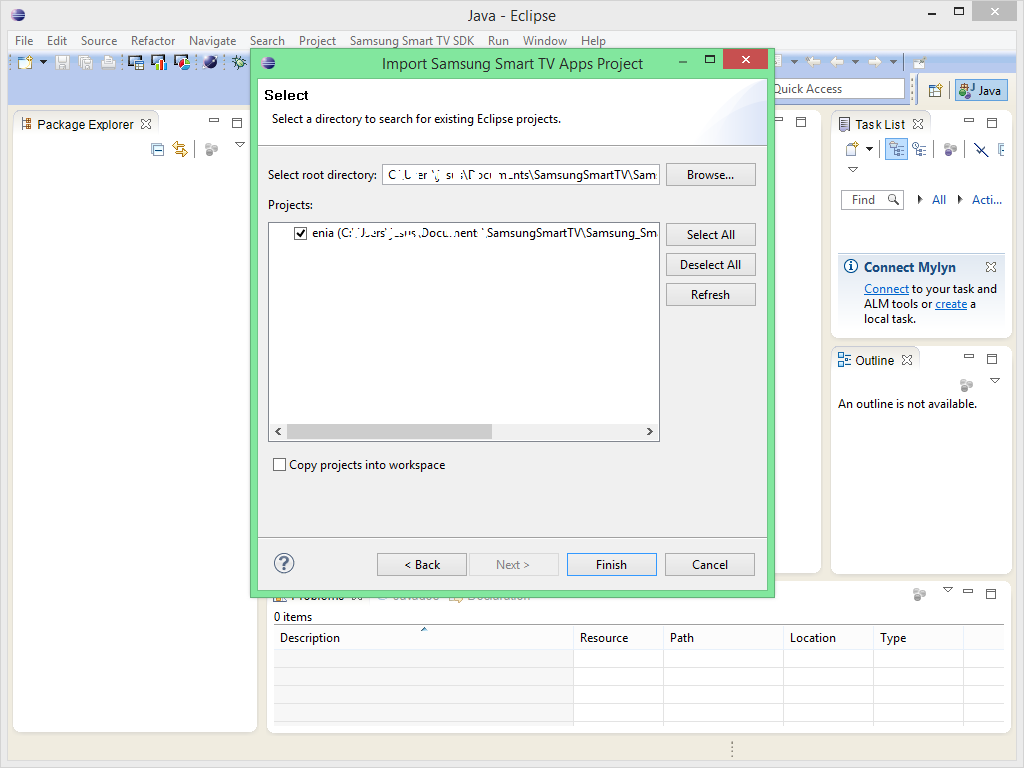
Task: Click the < Back button
Action: pos(422,564)
